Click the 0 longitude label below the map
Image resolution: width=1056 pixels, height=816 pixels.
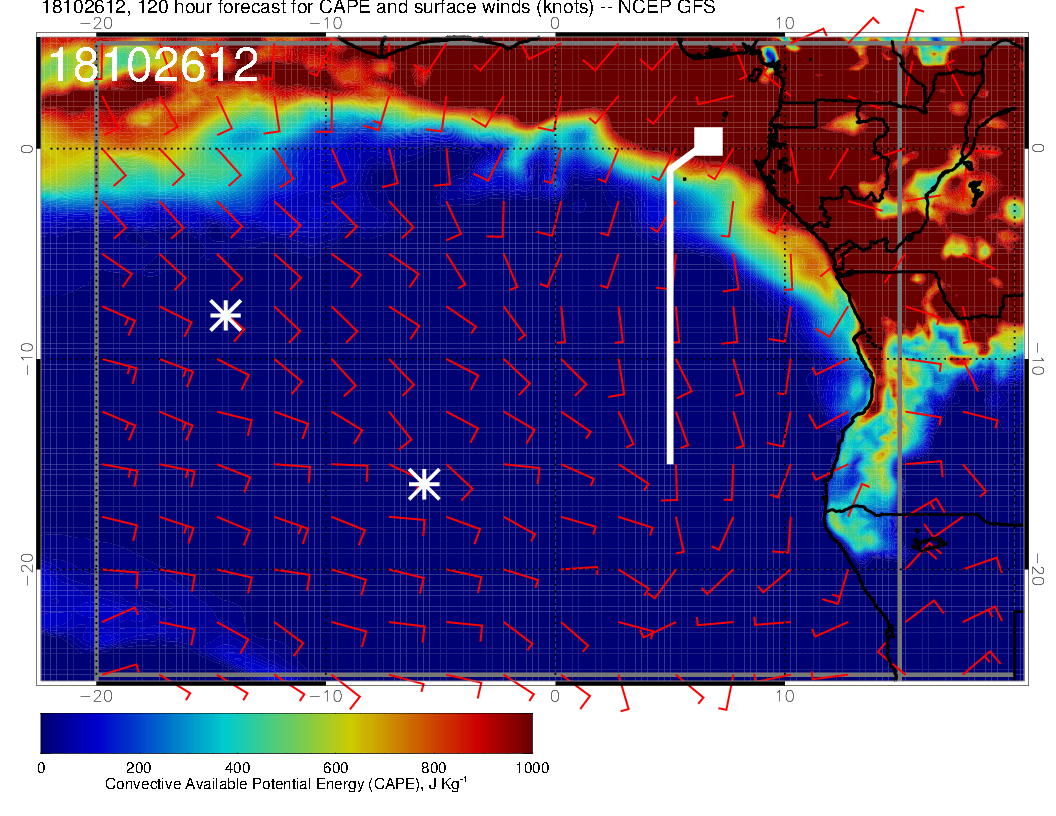[x=556, y=695]
